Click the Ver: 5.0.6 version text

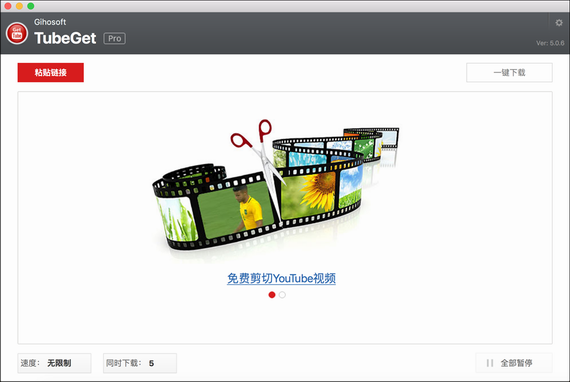click(550, 43)
